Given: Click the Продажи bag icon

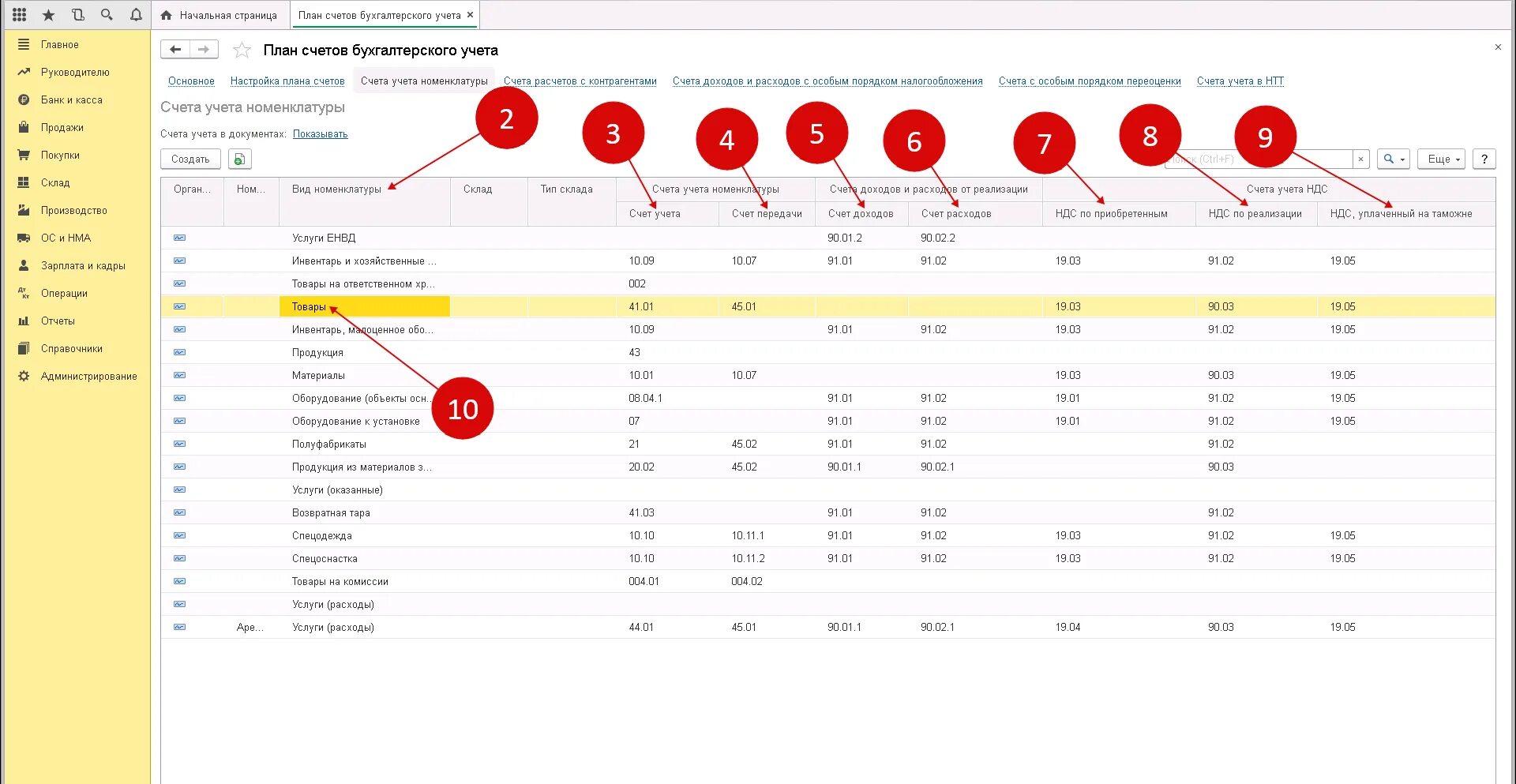Looking at the screenshot, I should [x=24, y=127].
